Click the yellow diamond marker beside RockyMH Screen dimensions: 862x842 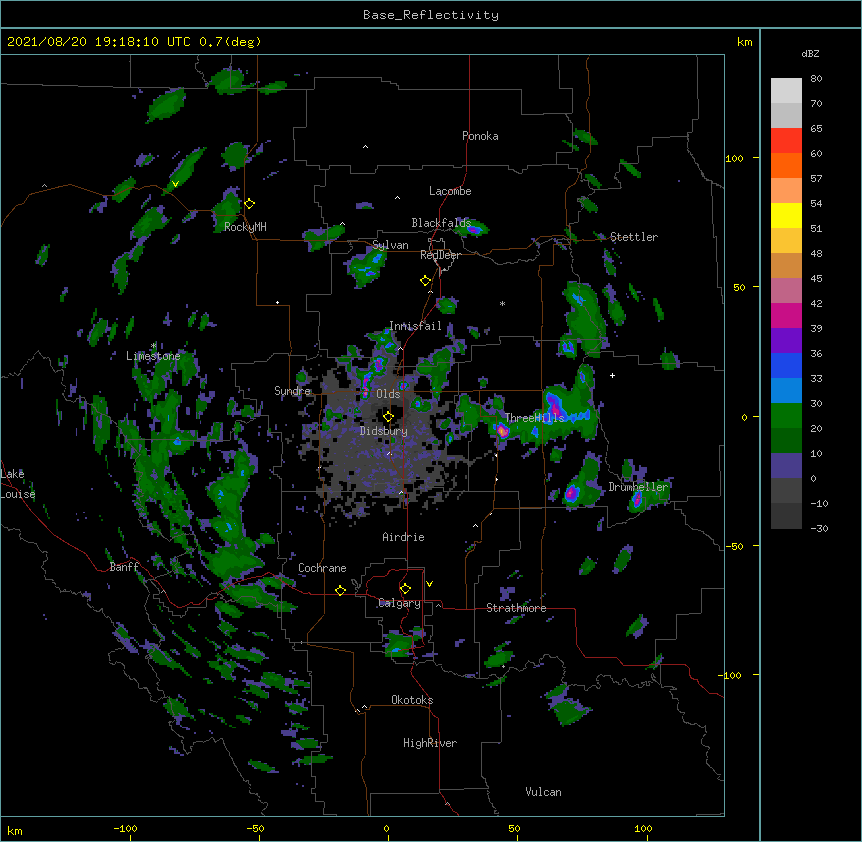tap(250, 204)
